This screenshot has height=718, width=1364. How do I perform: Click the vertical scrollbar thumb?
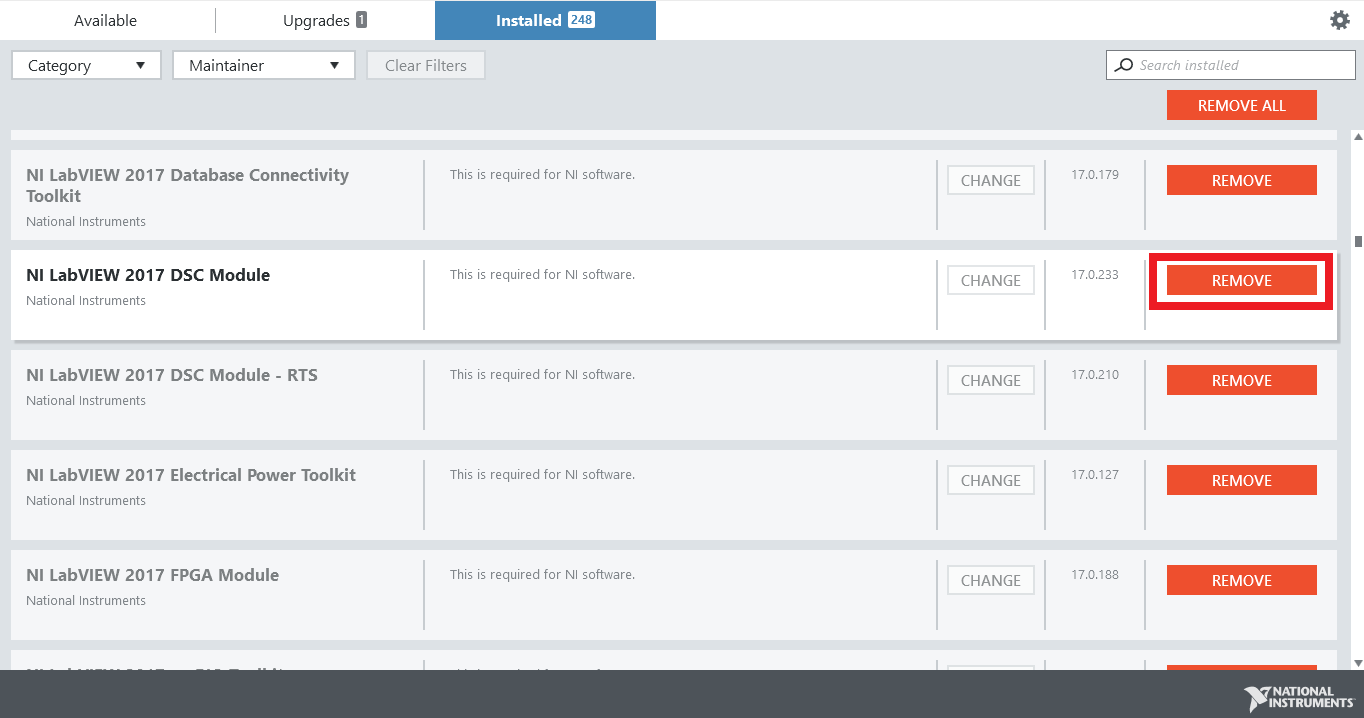pyautogui.click(x=1358, y=241)
